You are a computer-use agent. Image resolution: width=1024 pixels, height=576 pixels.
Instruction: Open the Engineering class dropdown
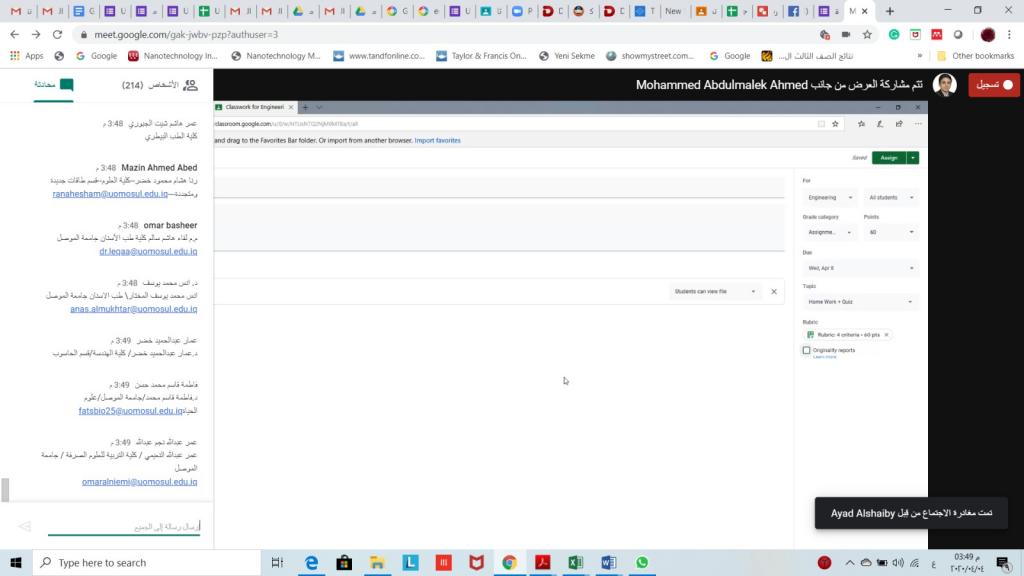(x=830, y=198)
